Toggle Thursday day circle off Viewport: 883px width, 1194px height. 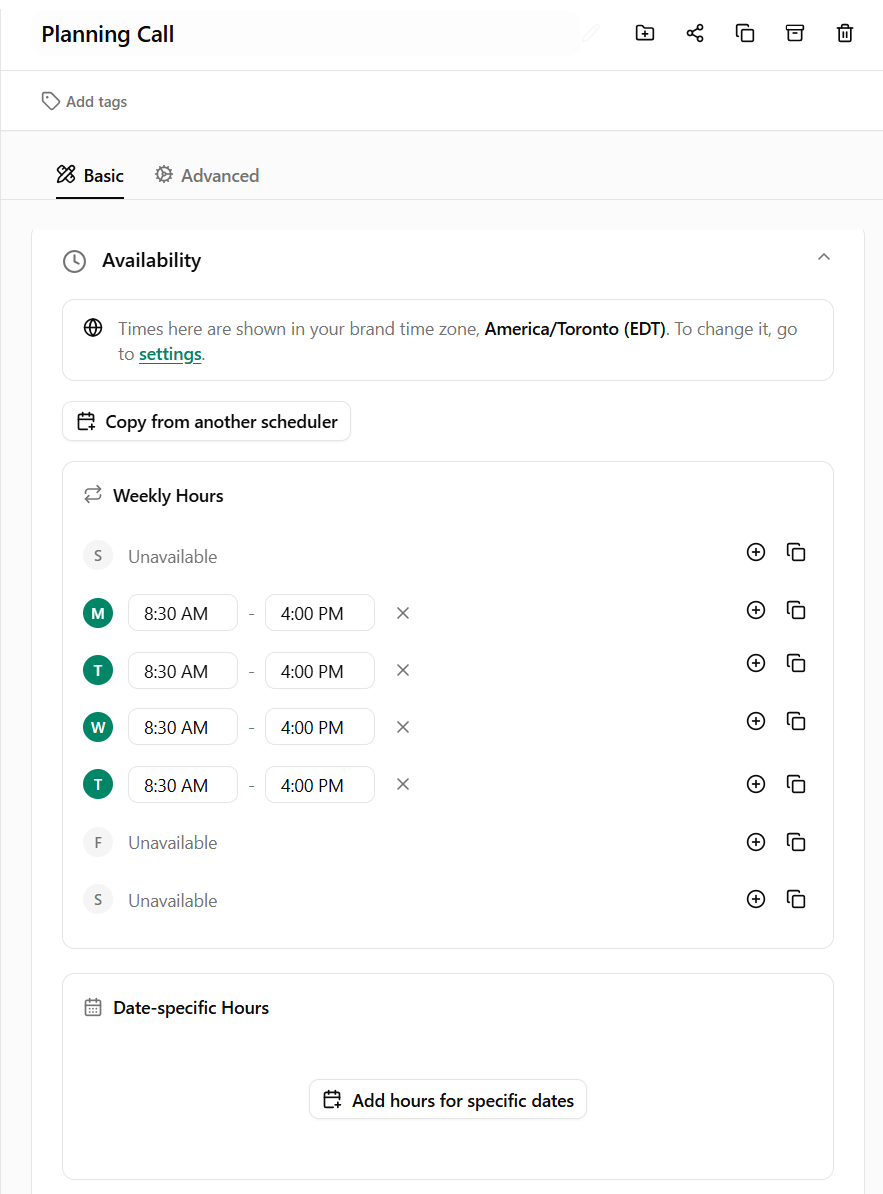coord(98,784)
